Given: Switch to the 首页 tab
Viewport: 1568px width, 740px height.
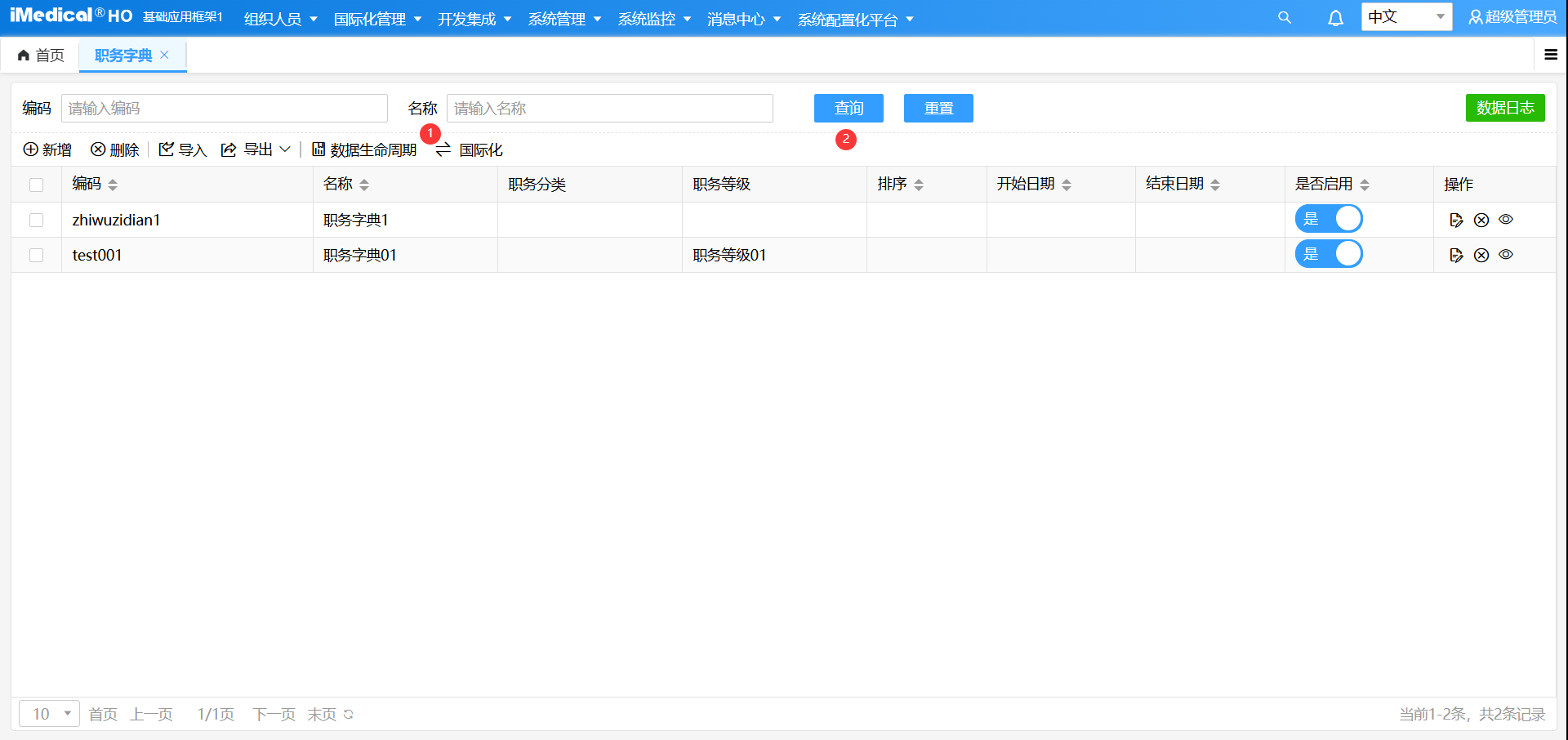Looking at the screenshot, I should [x=41, y=55].
